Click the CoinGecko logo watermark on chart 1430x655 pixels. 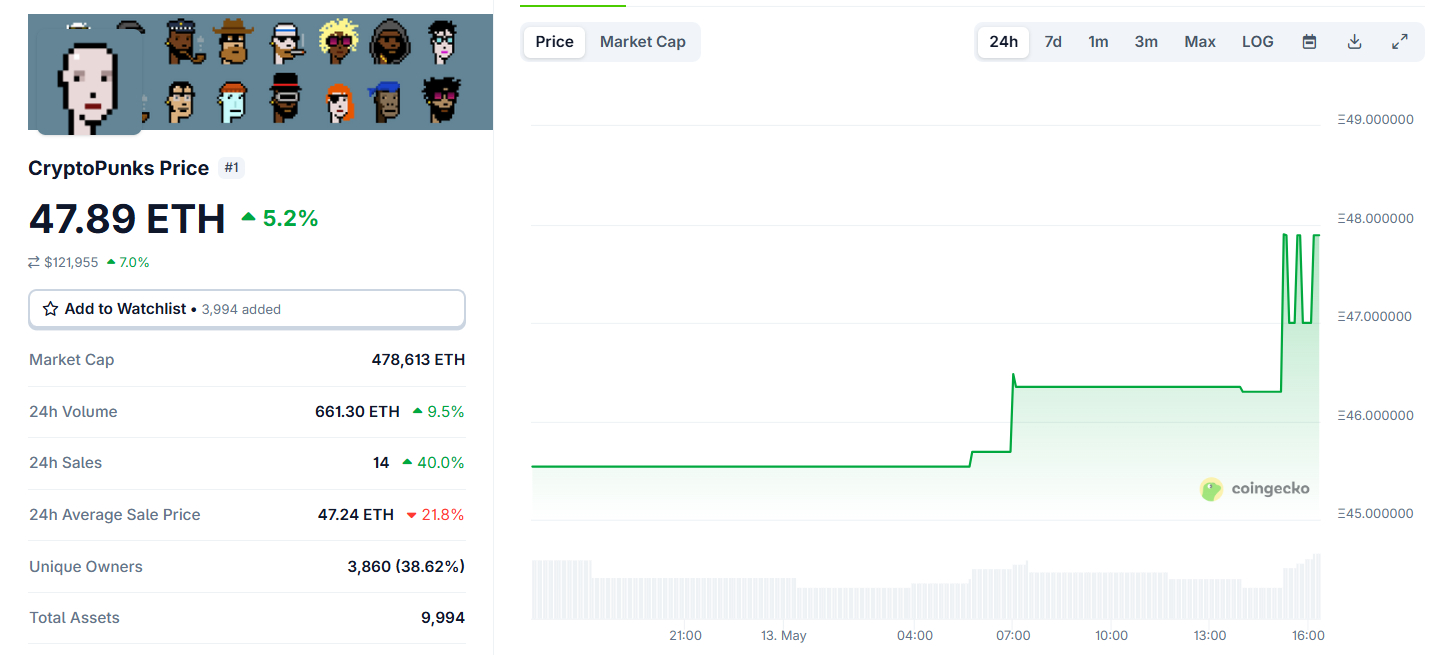click(1255, 489)
